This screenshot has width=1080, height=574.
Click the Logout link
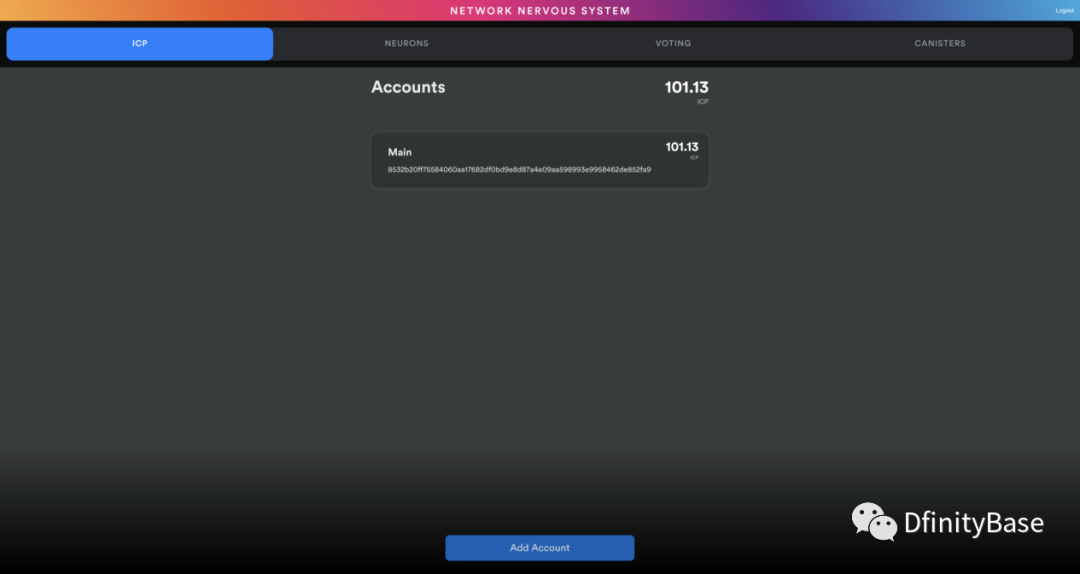[1064, 10]
